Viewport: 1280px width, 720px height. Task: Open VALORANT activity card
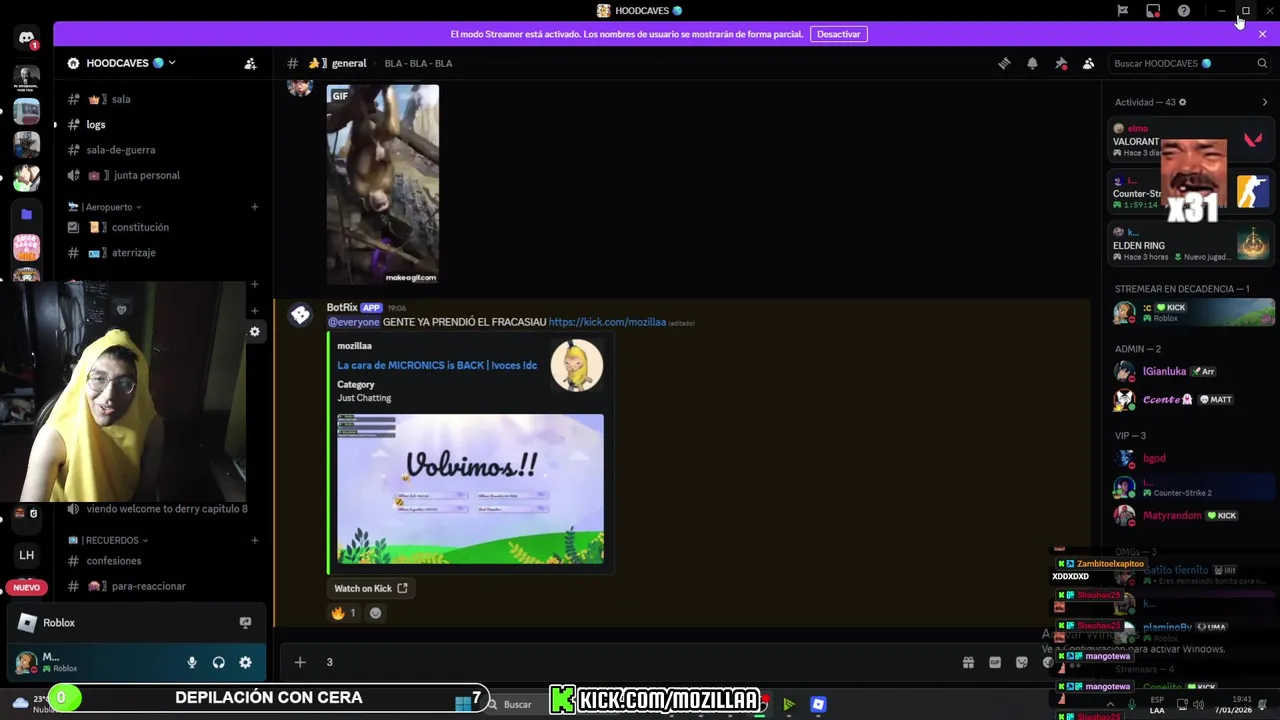click(x=1190, y=140)
